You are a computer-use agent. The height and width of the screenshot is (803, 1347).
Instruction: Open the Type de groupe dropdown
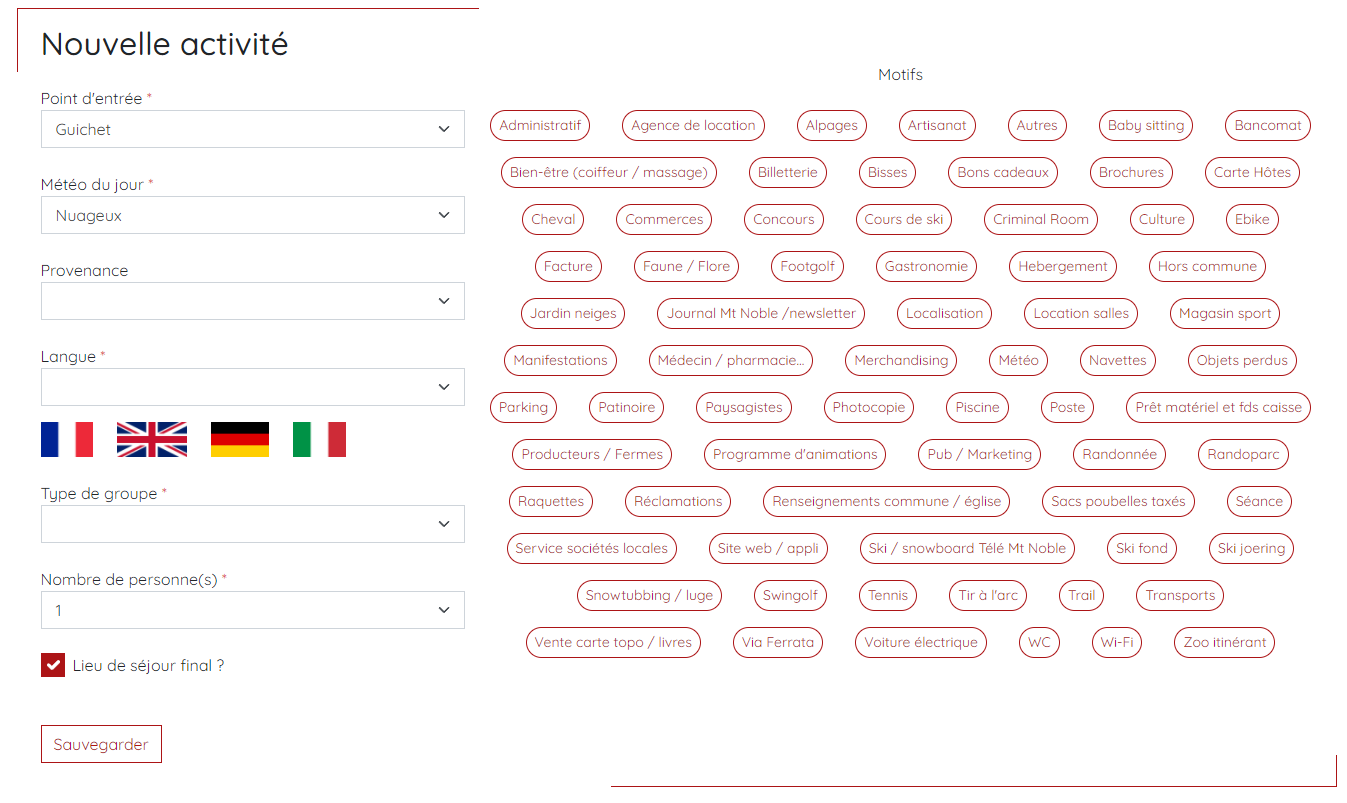click(252, 523)
